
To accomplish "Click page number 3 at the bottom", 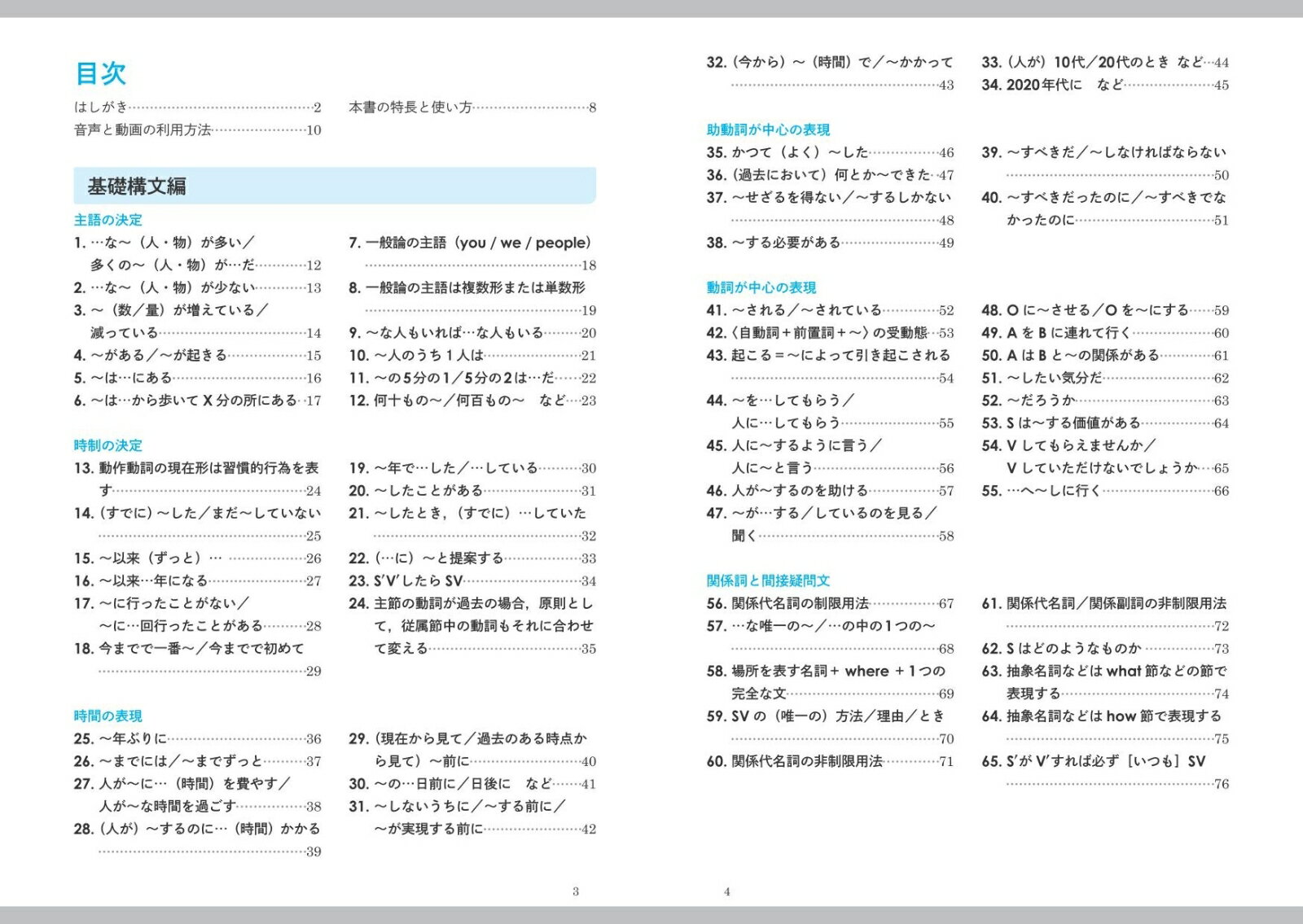I will pyautogui.click(x=576, y=891).
